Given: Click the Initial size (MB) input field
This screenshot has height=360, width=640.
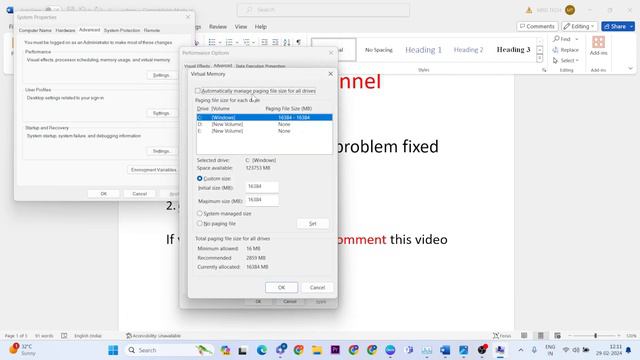Looking at the screenshot, I should 262,187.
